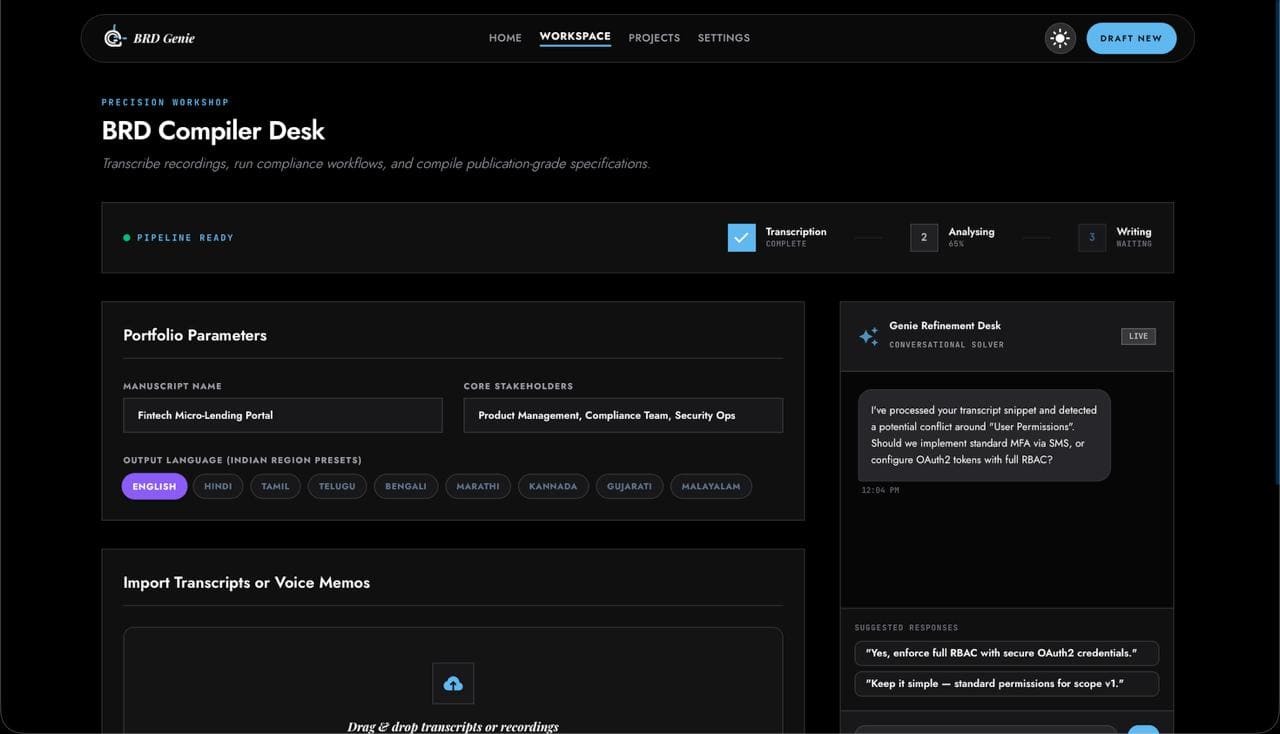Select step 3 Writing indicator
1280x734 pixels.
coord(1092,237)
